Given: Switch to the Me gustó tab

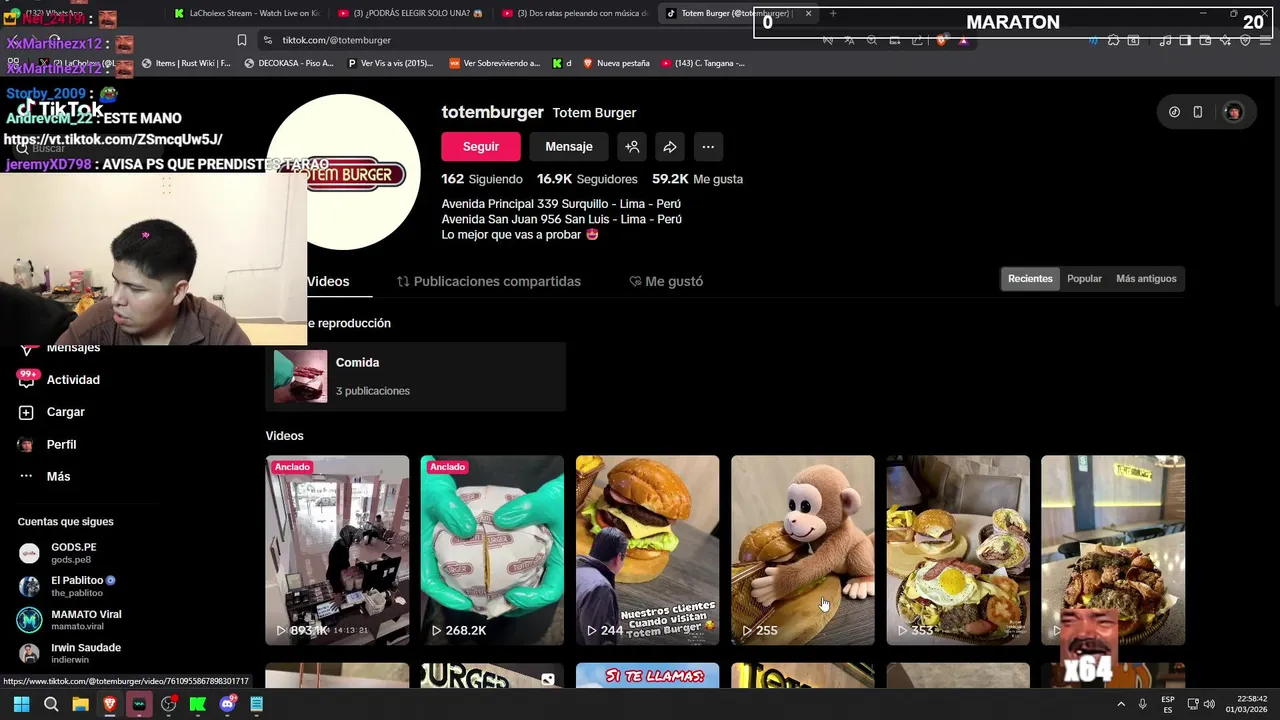Looking at the screenshot, I should (666, 281).
